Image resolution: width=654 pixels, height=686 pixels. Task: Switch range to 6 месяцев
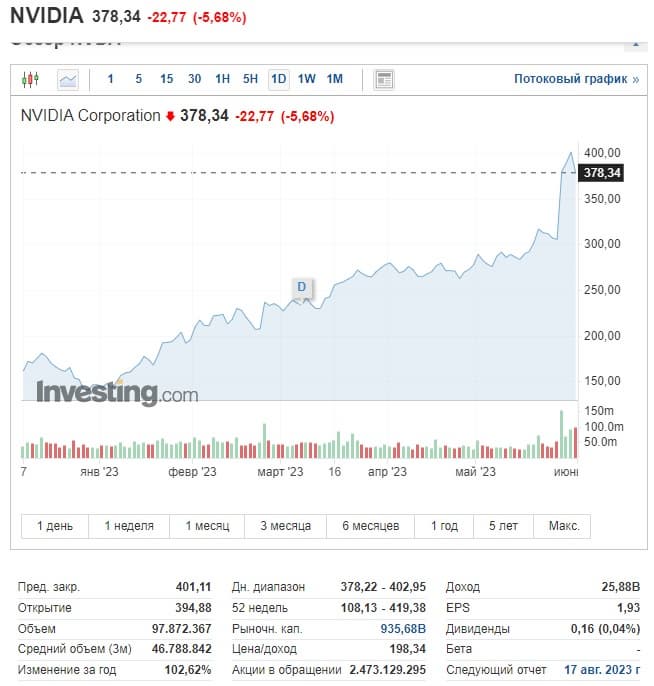(370, 526)
